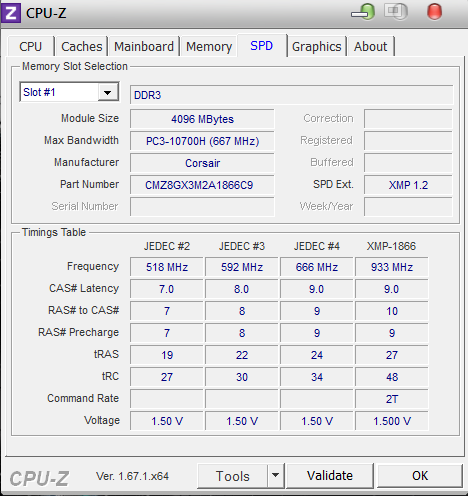Image resolution: width=468 pixels, height=503 pixels.
Task: Click the CAS# Latency 7.0 cell
Action: [x=167, y=289]
